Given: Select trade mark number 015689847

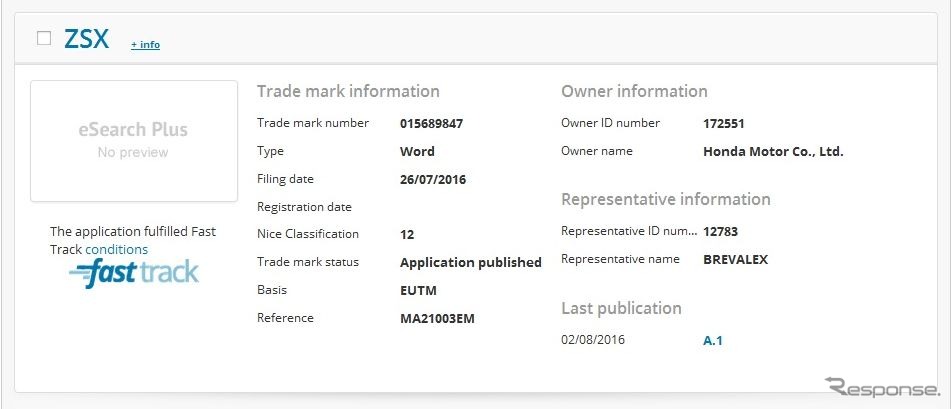Looking at the screenshot, I should tap(431, 124).
